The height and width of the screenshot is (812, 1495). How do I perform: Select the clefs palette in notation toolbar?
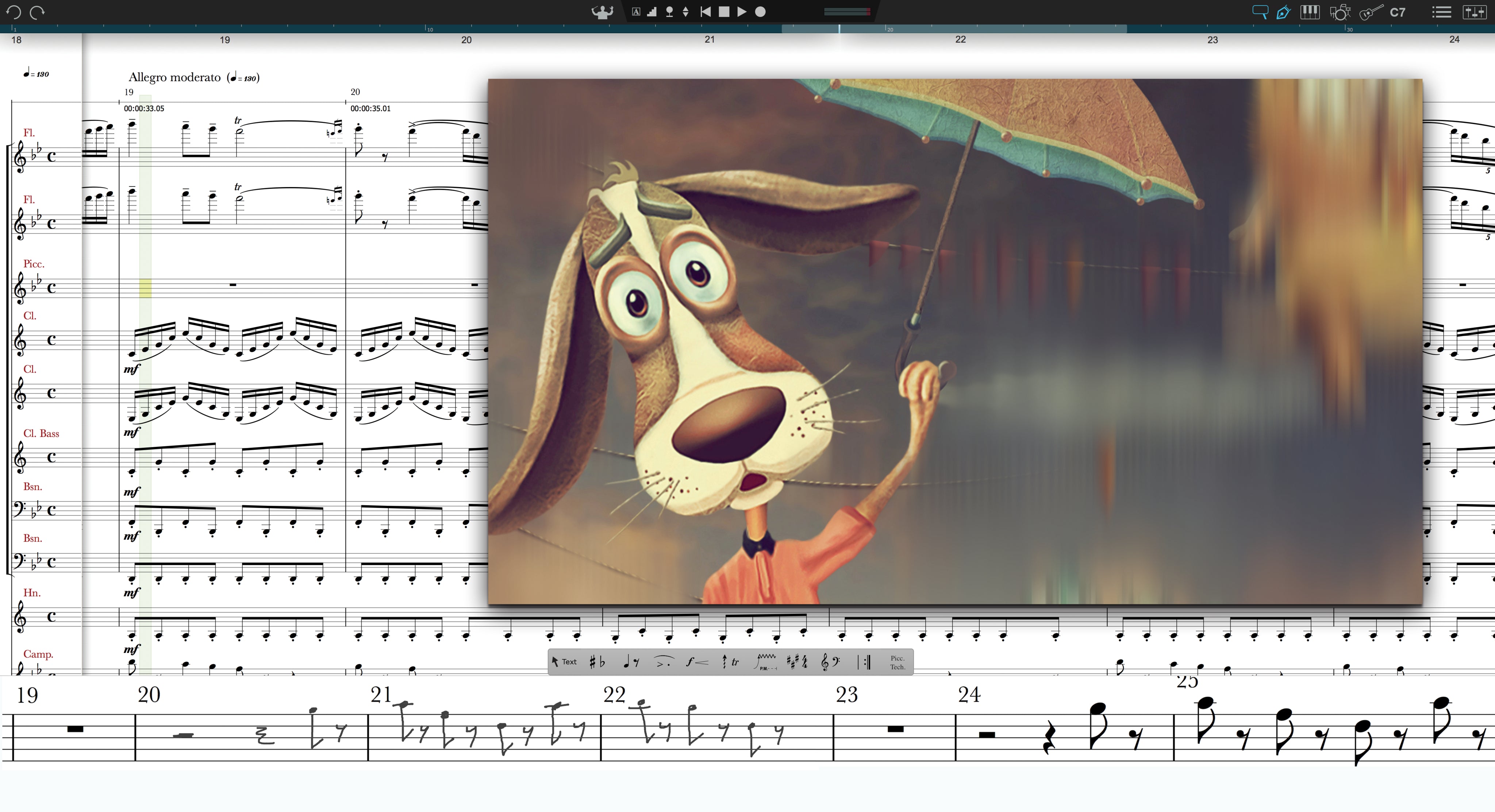click(x=830, y=662)
